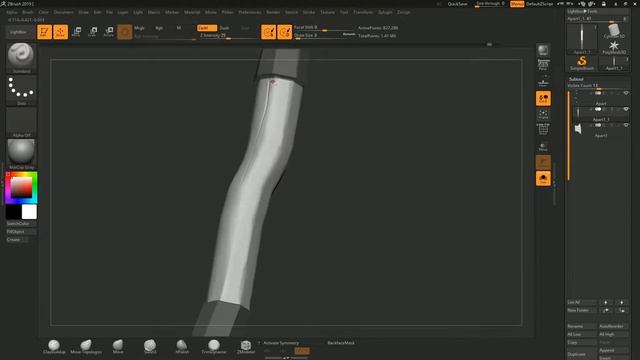
Task: Click the Rename subtool button
Action: (x=582, y=327)
